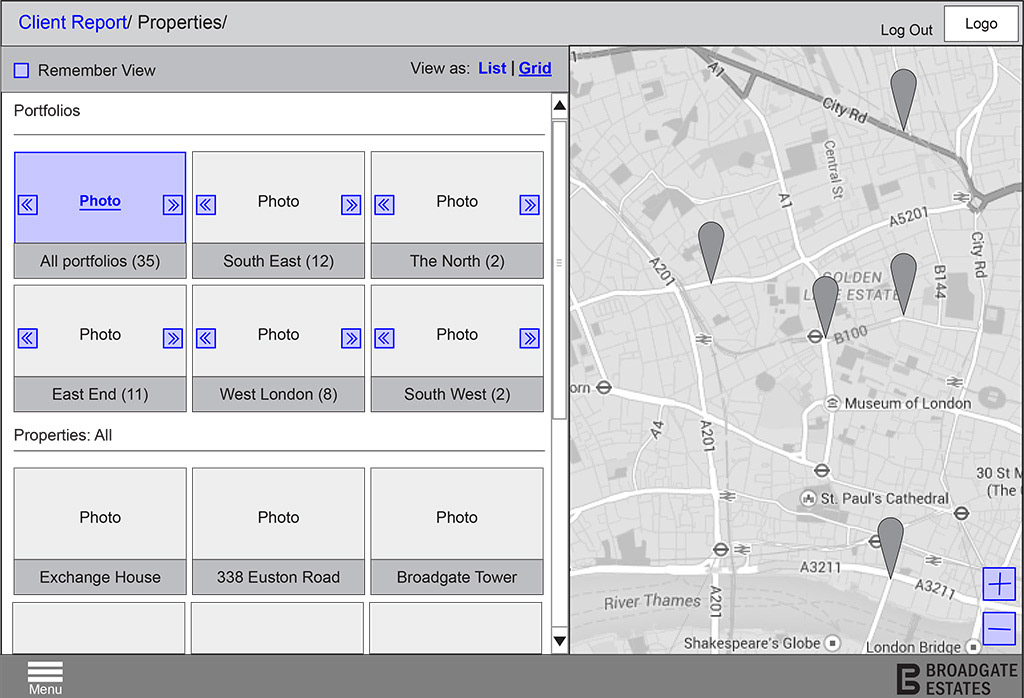Image resolution: width=1024 pixels, height=698 pixels.
Task: Open Broadgate Tower property photo
Action: pyautogui.click(x=457, y=514)
